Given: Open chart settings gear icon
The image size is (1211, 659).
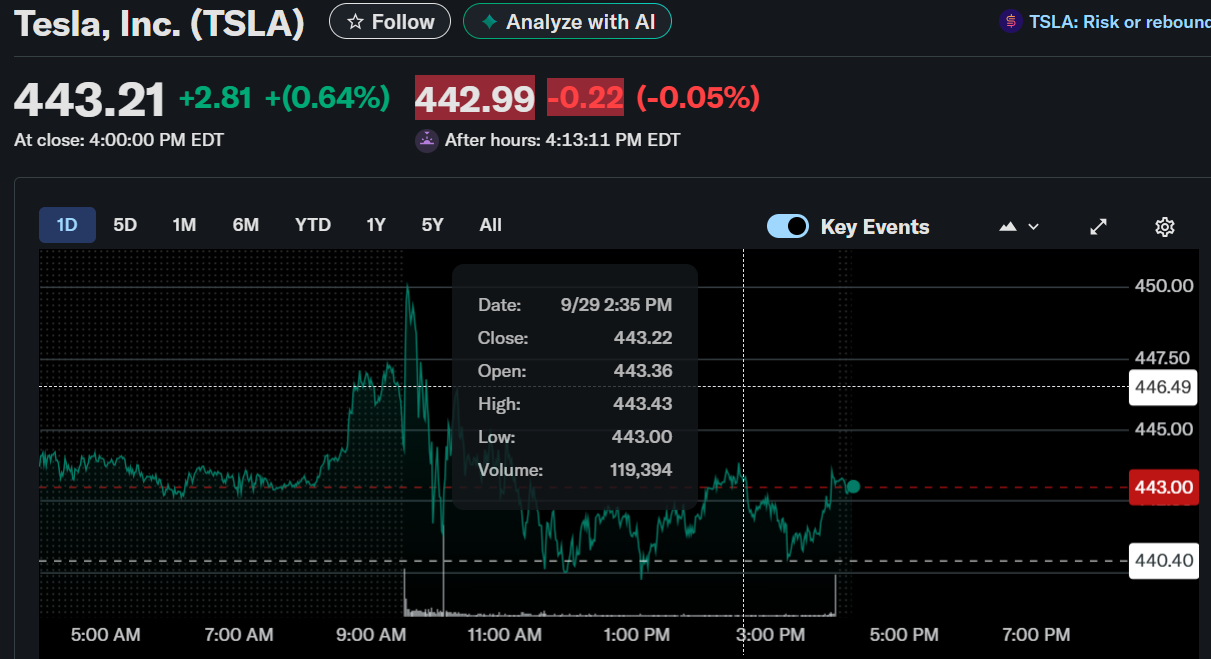Looking at the screenshot, I should pos(1164,227).
